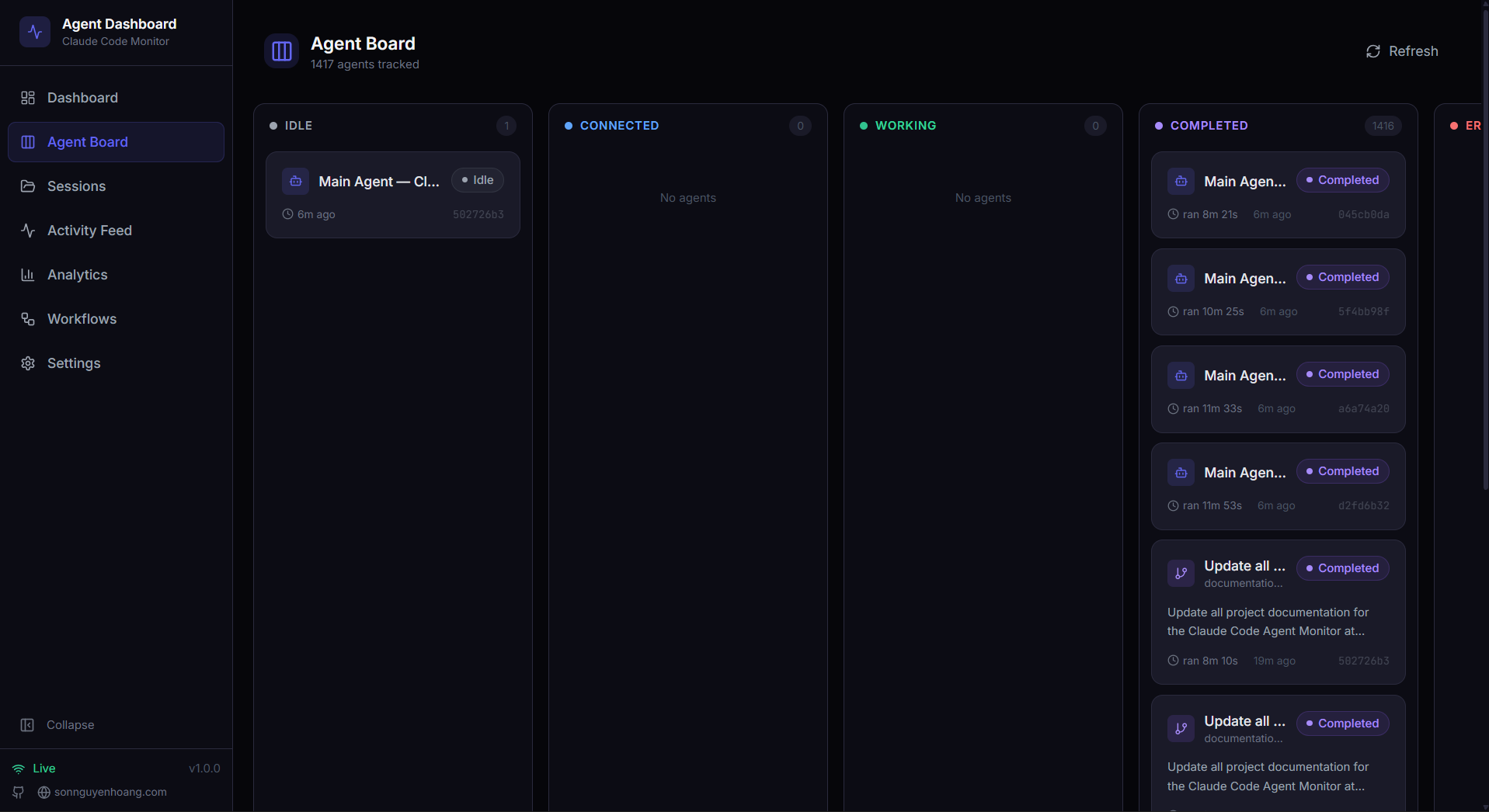Click the Live wifi status icon
1489x812 pixels.
click(19, 769)
